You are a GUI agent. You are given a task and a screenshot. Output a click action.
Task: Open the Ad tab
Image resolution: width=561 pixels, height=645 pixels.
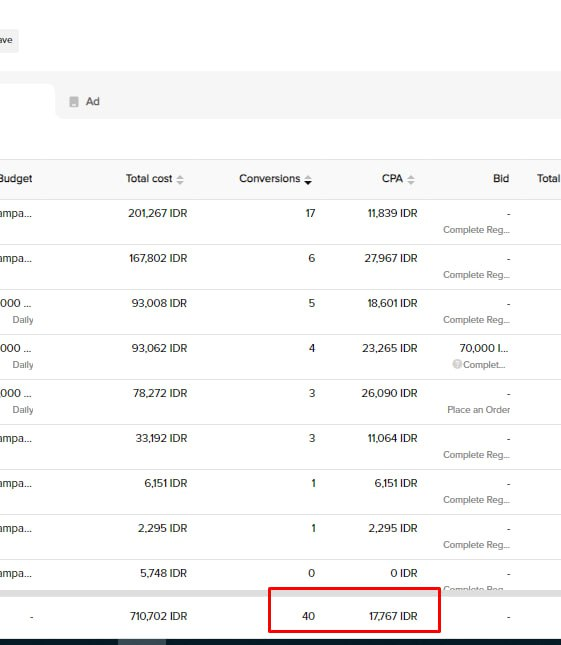(x=85, y=102)
